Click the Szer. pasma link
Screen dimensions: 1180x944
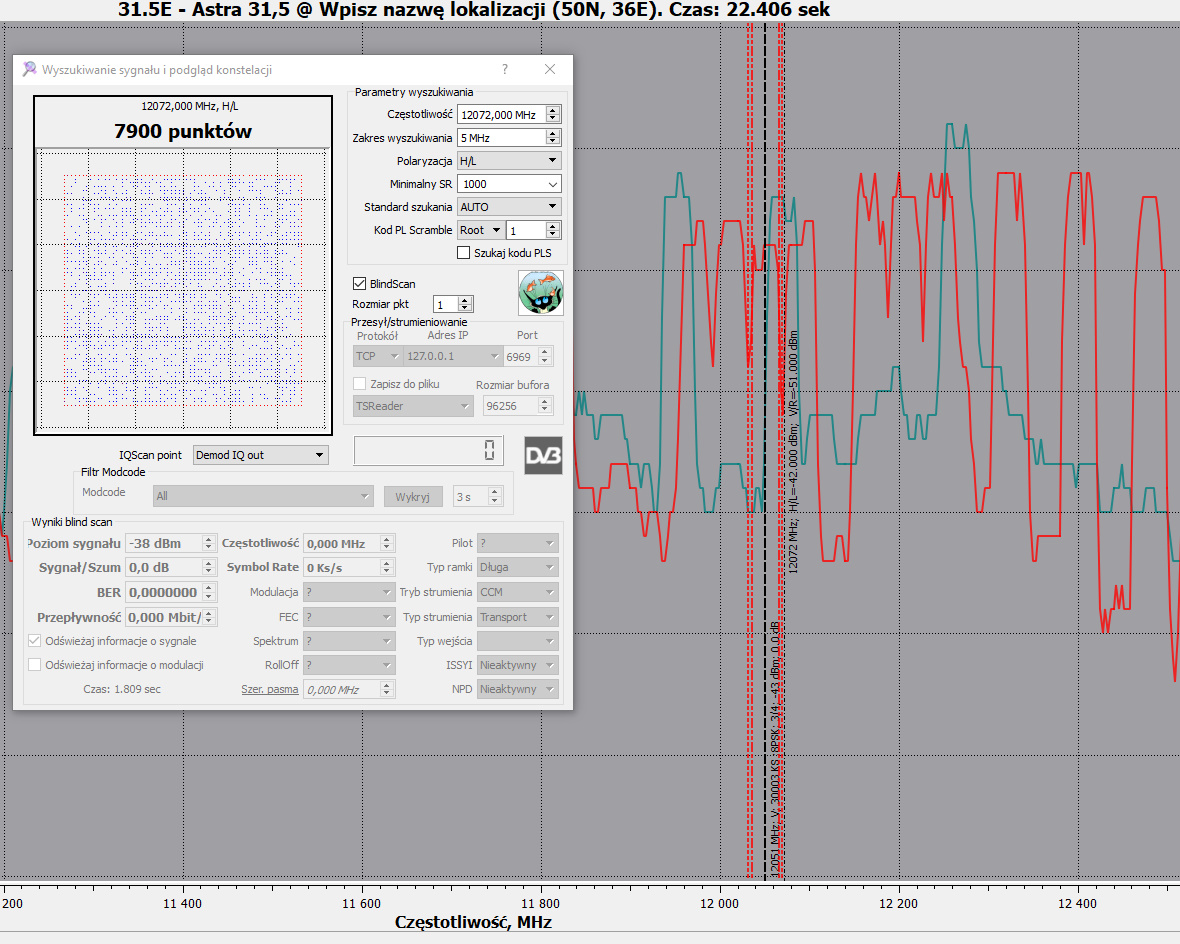(269, 689)
